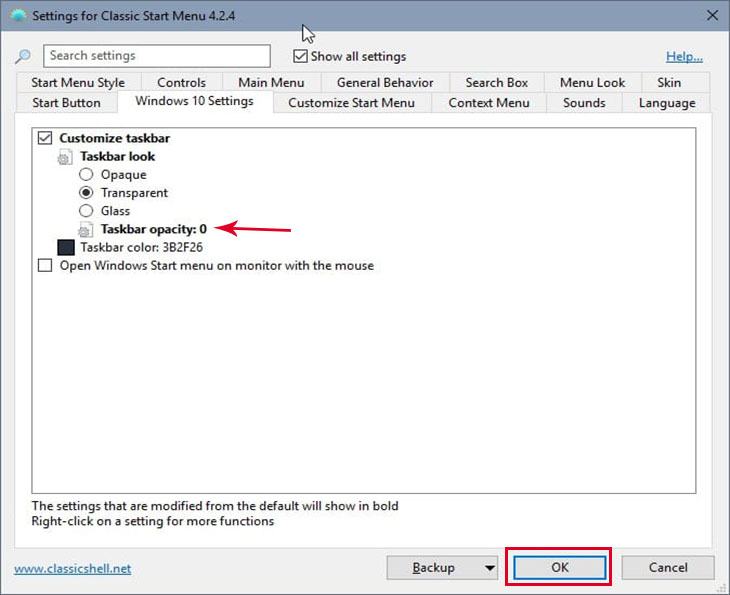Select the Taskbar color: 3B2F26 text
730x595 pixels.
click(x=142, y=247)
